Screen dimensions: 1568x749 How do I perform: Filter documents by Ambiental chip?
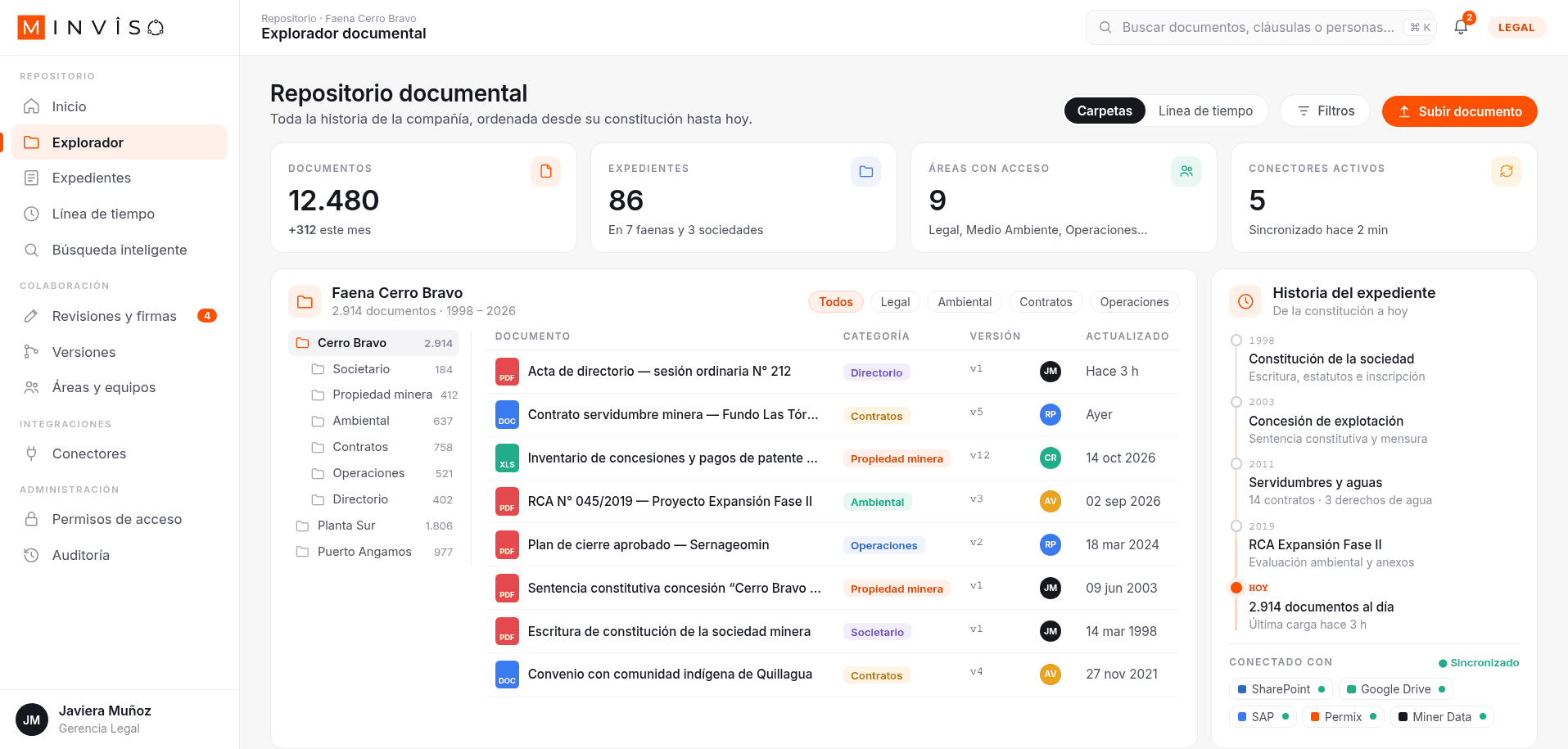965,302
